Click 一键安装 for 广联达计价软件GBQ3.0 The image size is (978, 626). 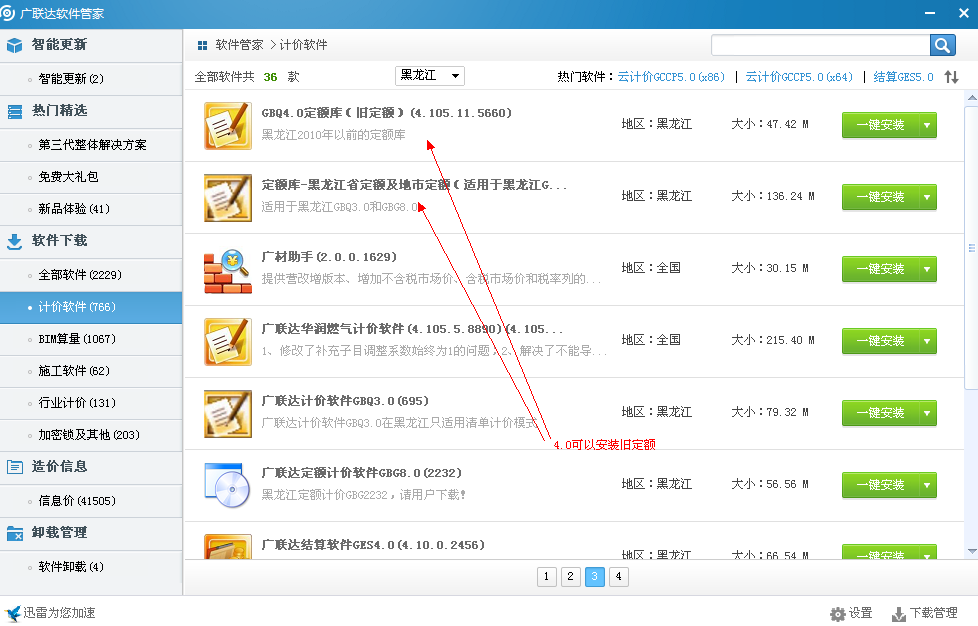880,413
